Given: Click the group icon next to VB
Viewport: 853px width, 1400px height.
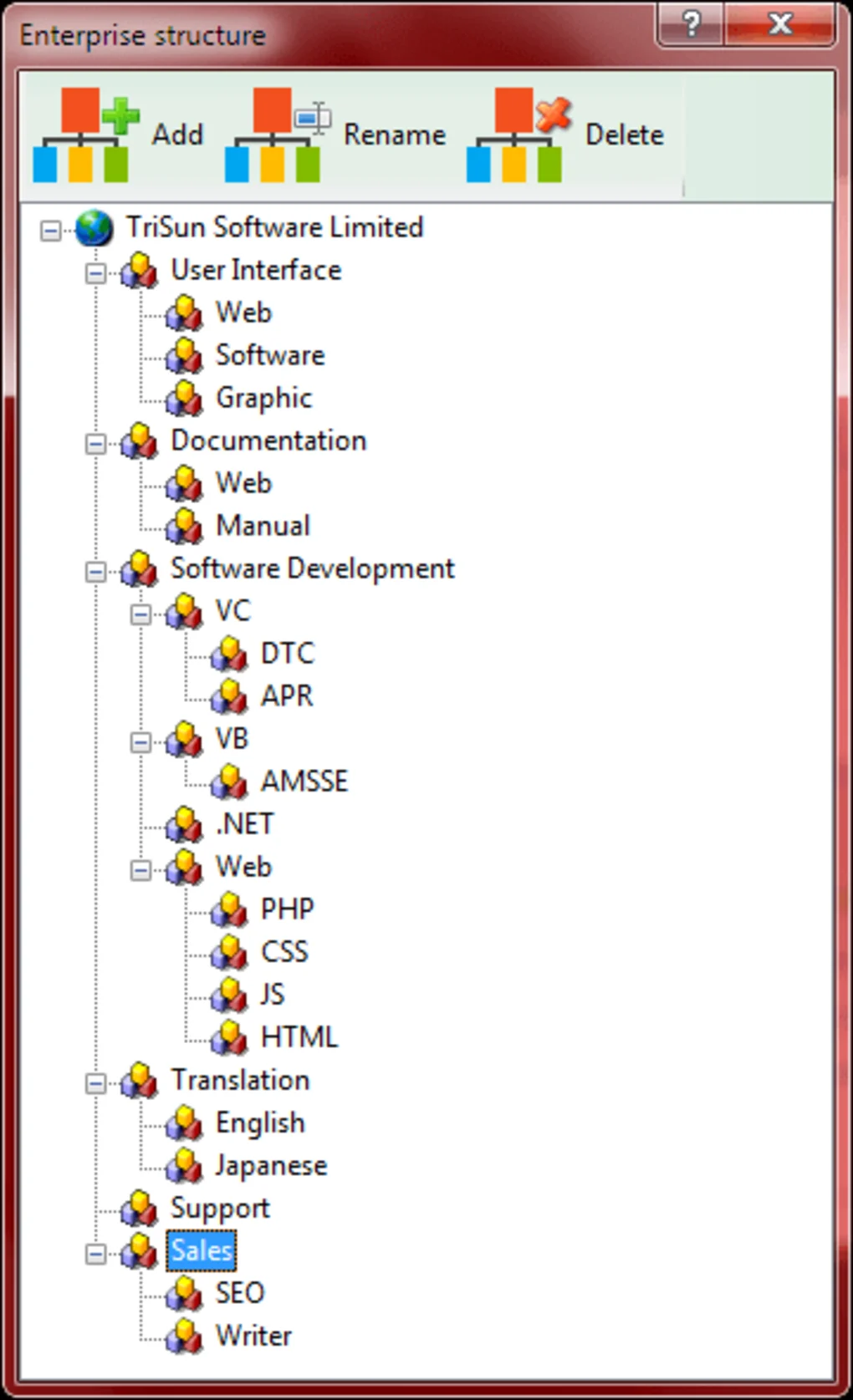Looking at the screenshot, I should 184,740.
